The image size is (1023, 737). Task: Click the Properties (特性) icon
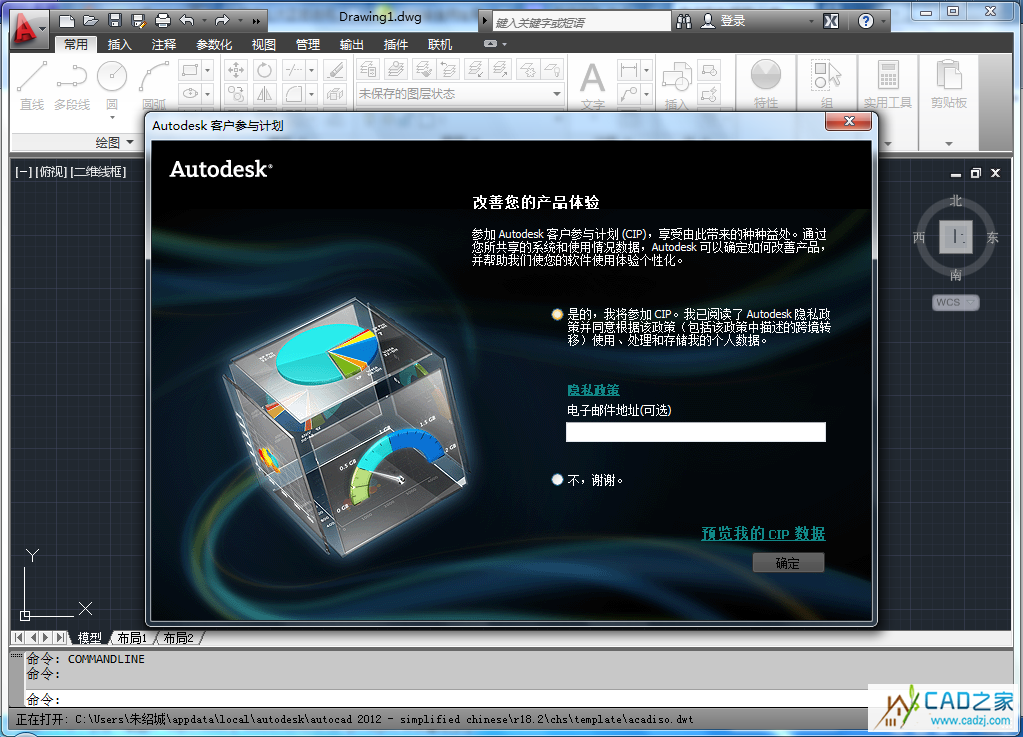tap(765, 83)
